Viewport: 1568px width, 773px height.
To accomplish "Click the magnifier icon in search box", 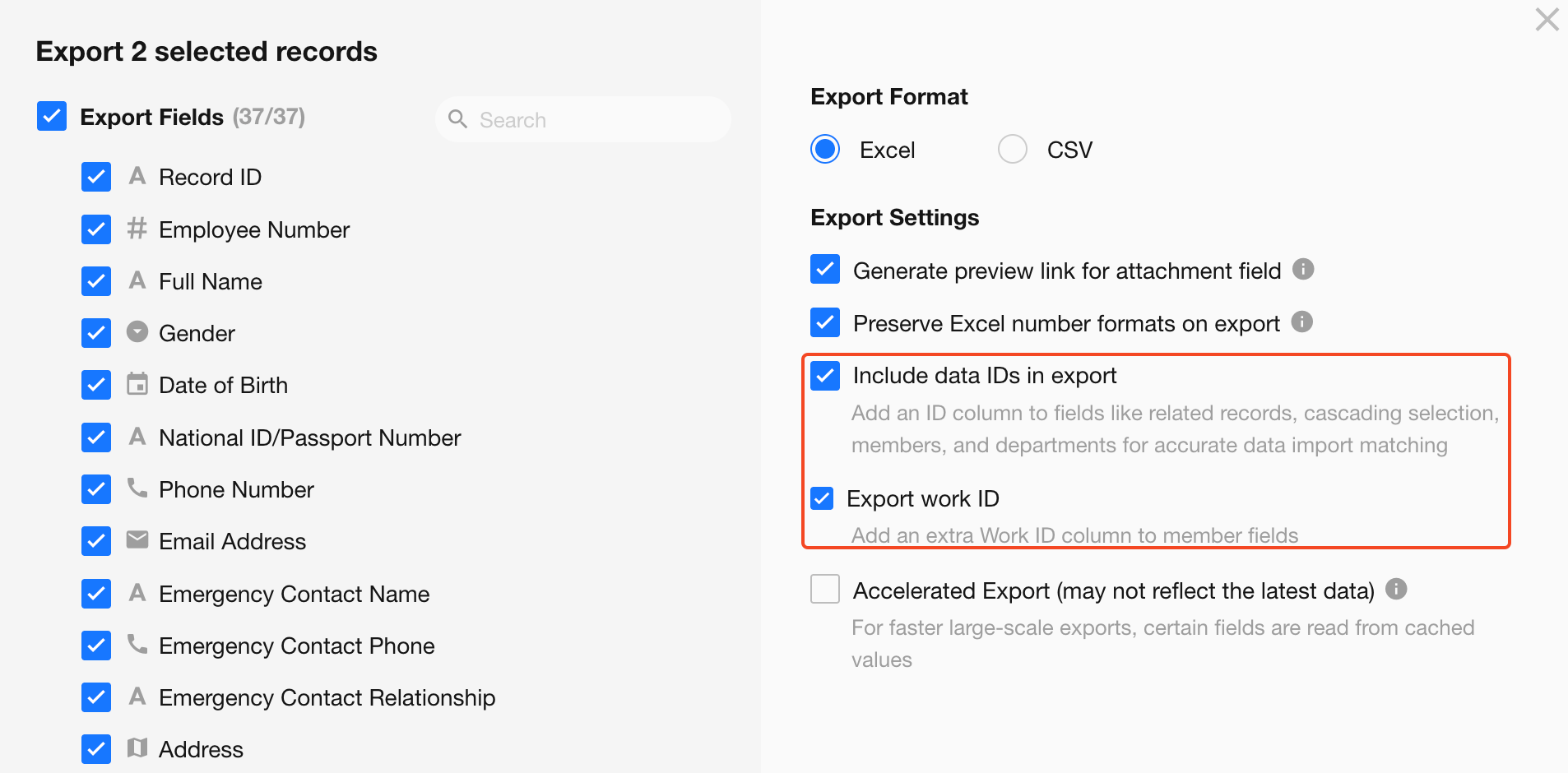I will (458, 119).
